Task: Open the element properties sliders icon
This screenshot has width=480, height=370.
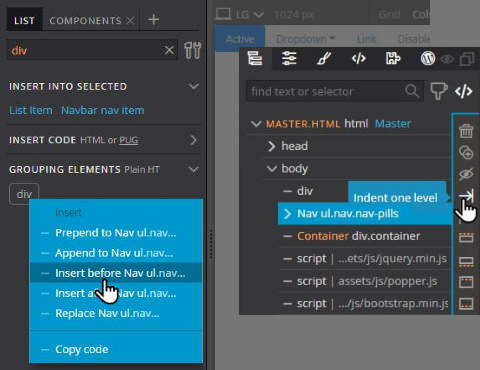Action: point(289,59)
